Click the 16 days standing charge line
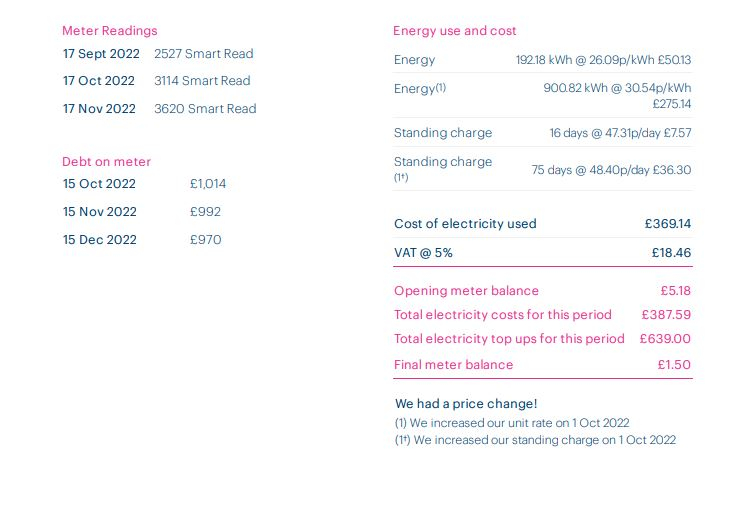This screenshot has height=512, width=751. (x=543, y=133)
